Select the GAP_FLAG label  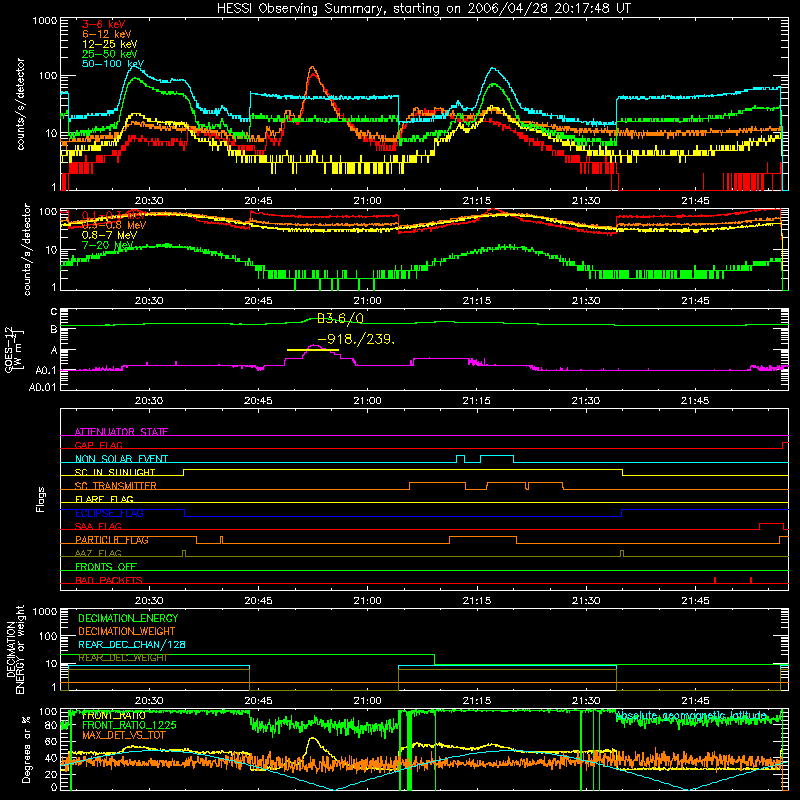pyautogui.click(x=98, y=445)
